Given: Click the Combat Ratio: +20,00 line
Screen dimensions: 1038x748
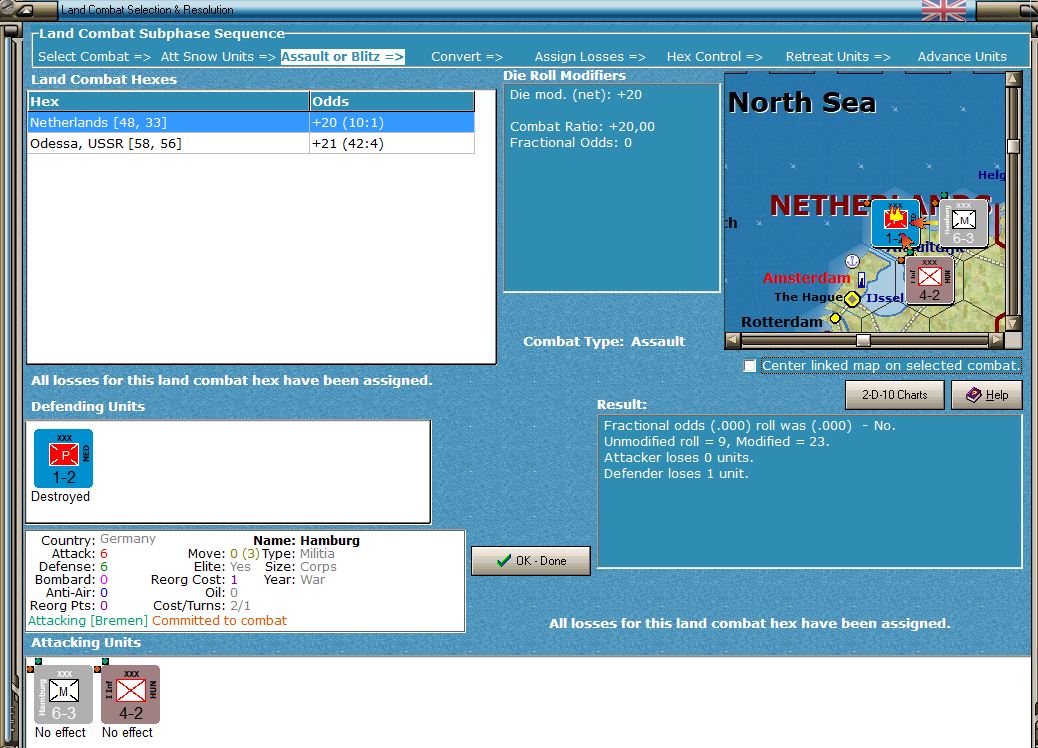Looking at the screenshot, I should tap(582, 126).
